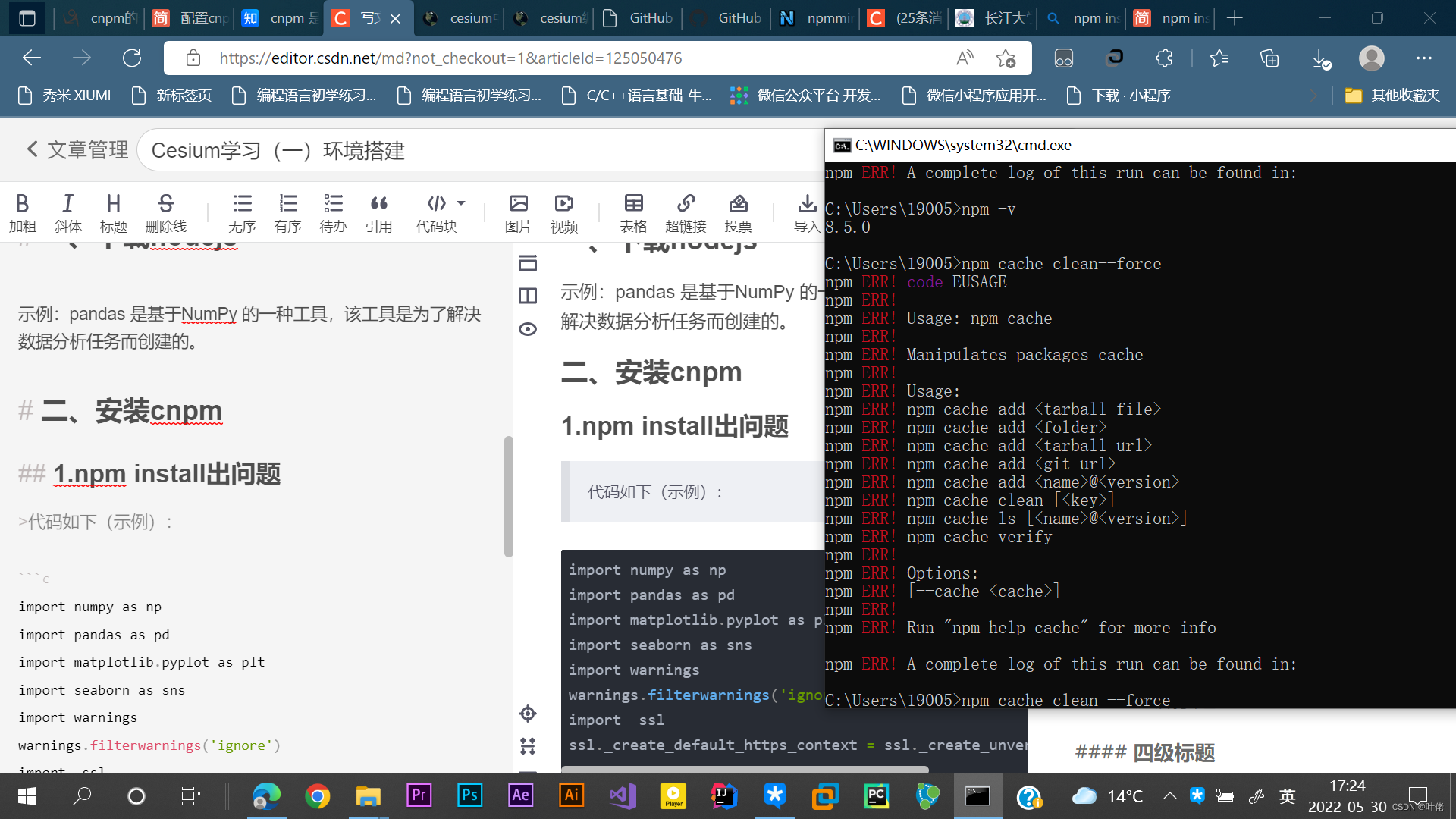Open 秀米 XIUMI bookmark
Image resolution: width=1456 pixels, height=819 pixels.
tap(65, 96)
